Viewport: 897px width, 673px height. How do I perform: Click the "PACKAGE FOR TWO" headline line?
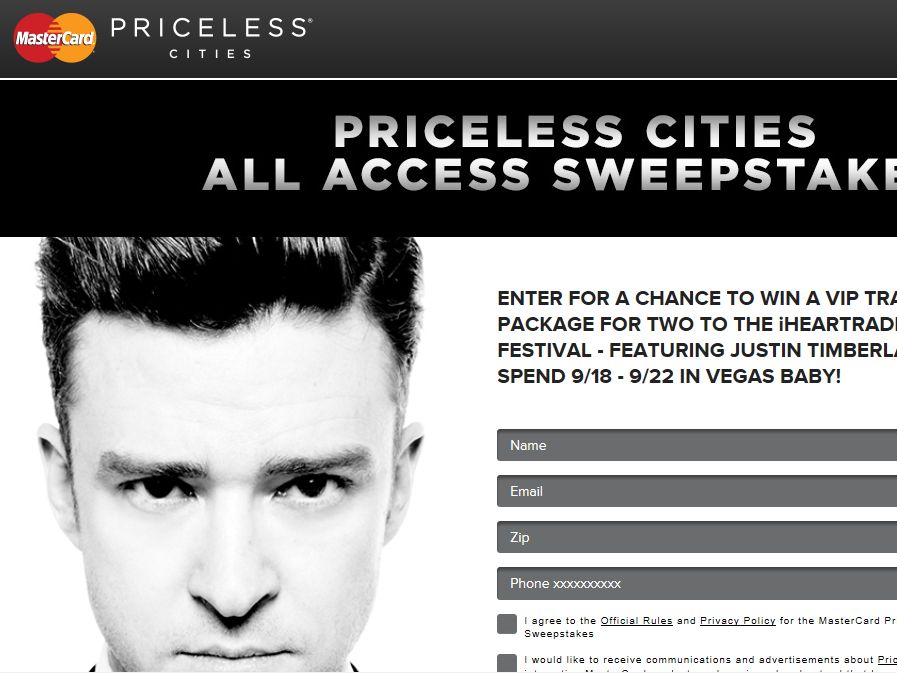tap(697, 324)
